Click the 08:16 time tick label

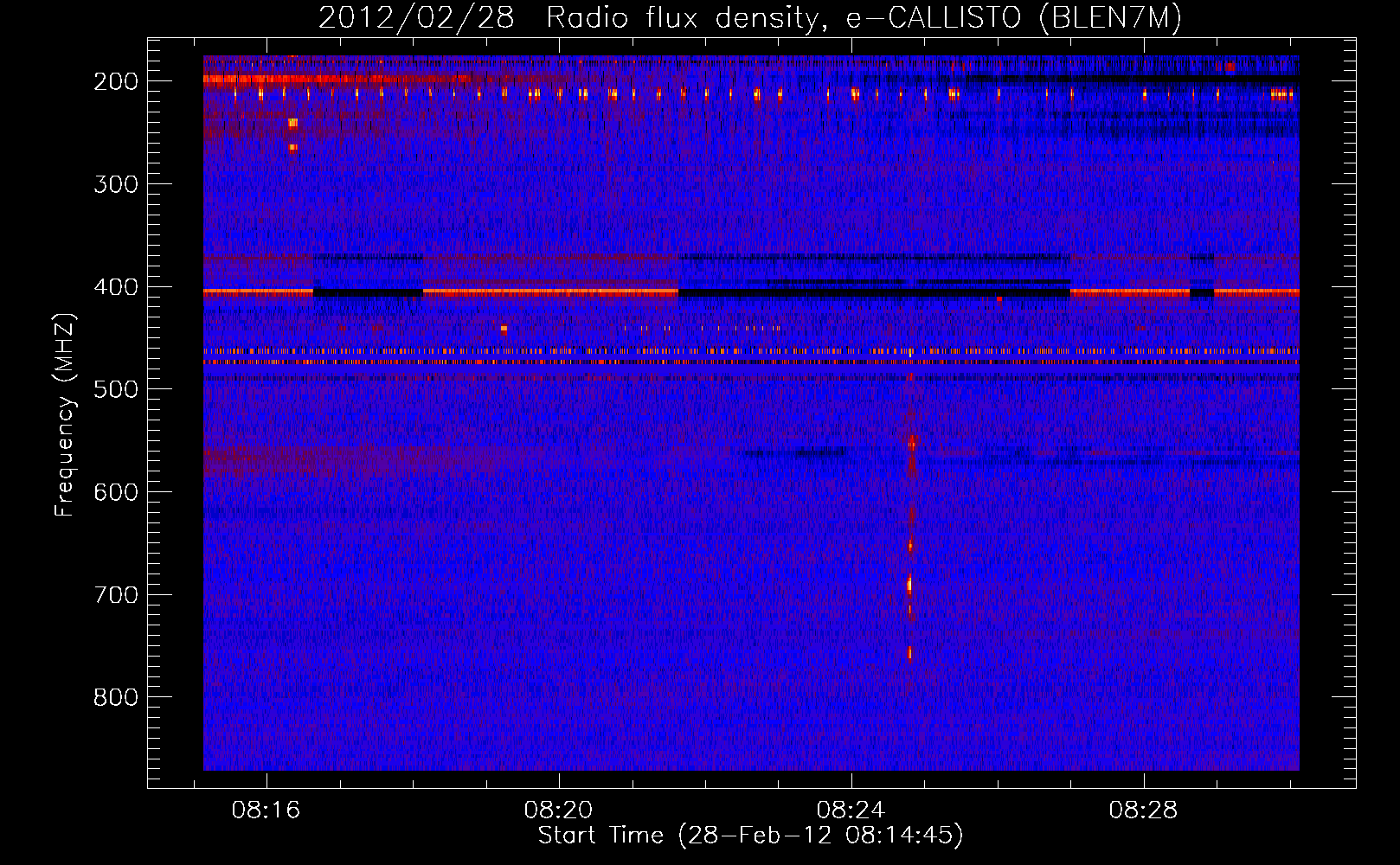pyautogui.click(x=266, y=811)
